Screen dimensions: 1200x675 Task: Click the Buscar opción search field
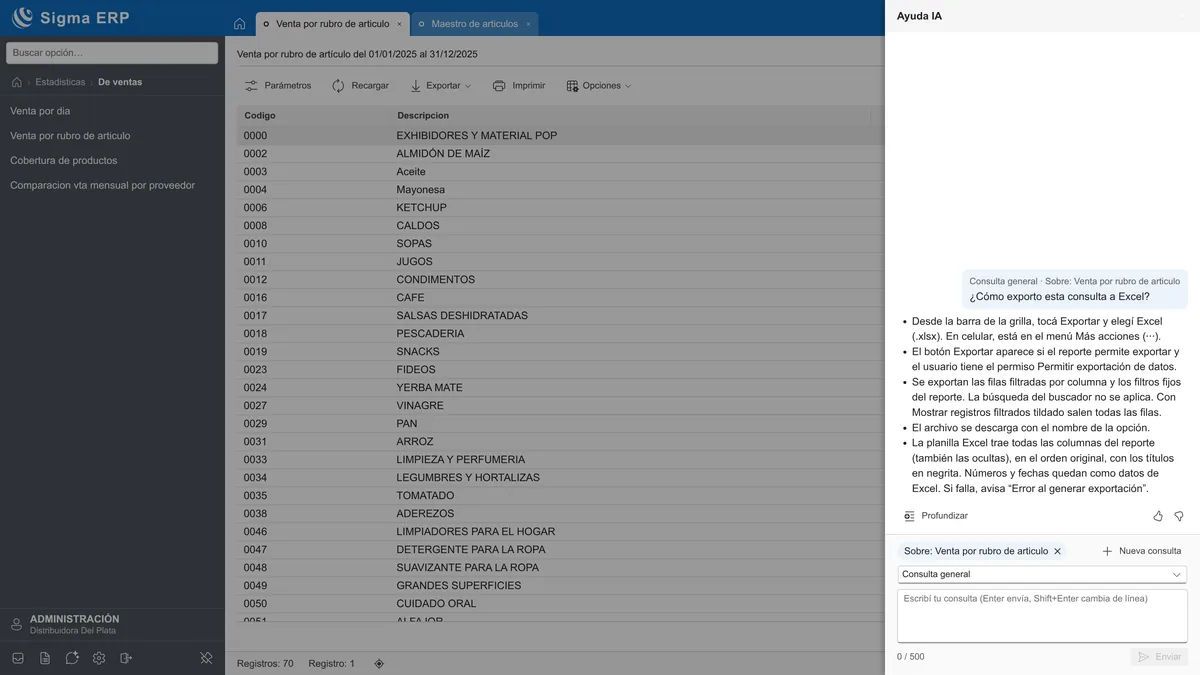pos(112,53)
